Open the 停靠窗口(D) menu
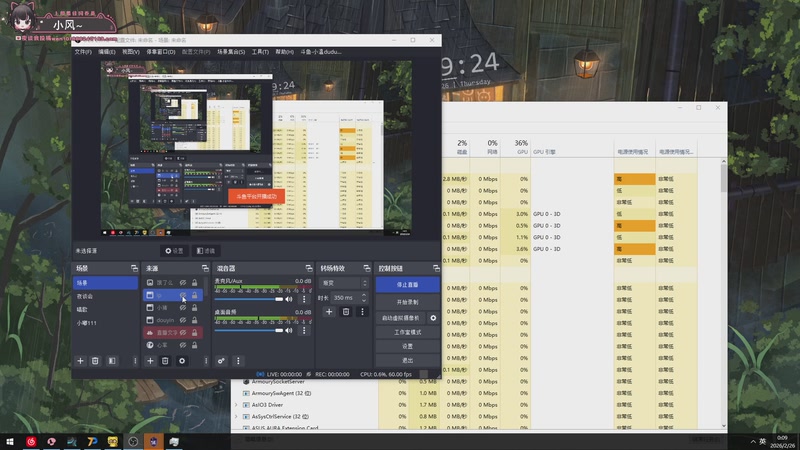 161,52
